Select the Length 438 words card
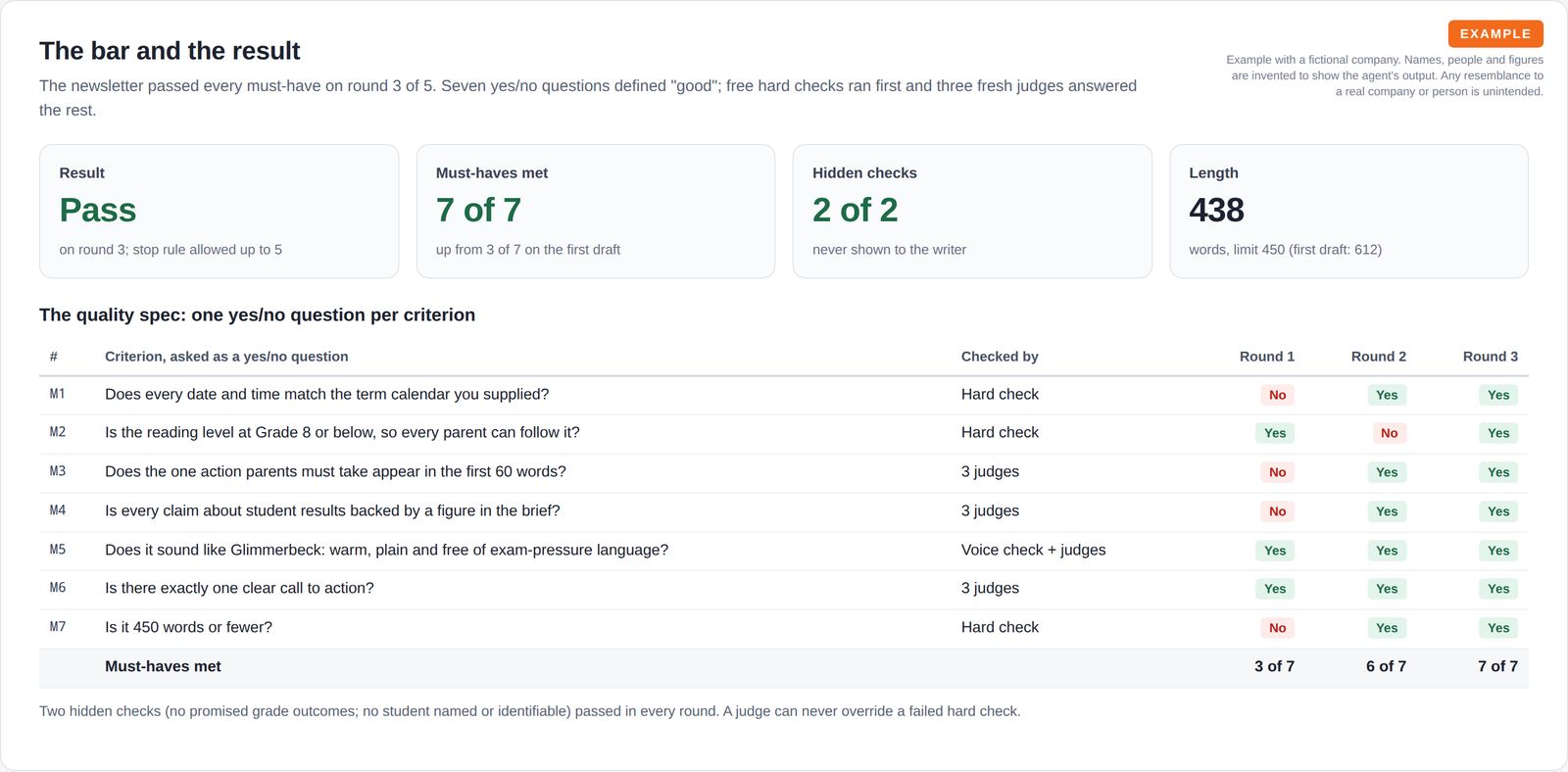This screenshot has height=772, width=1568. (x=1348, y=212)
